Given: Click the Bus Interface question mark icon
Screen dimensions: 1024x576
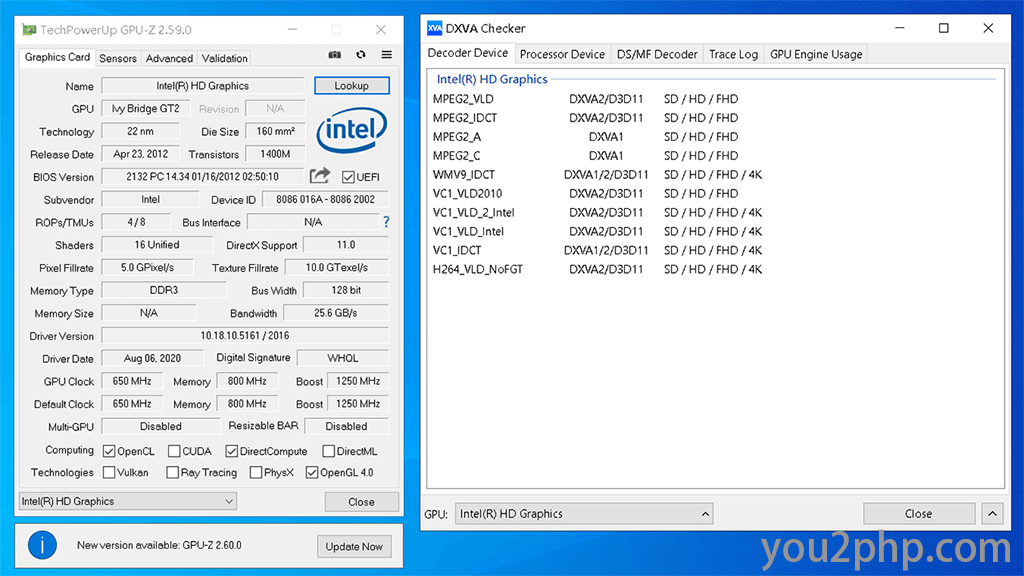Looking at the screenshot, I should [386, 222].
